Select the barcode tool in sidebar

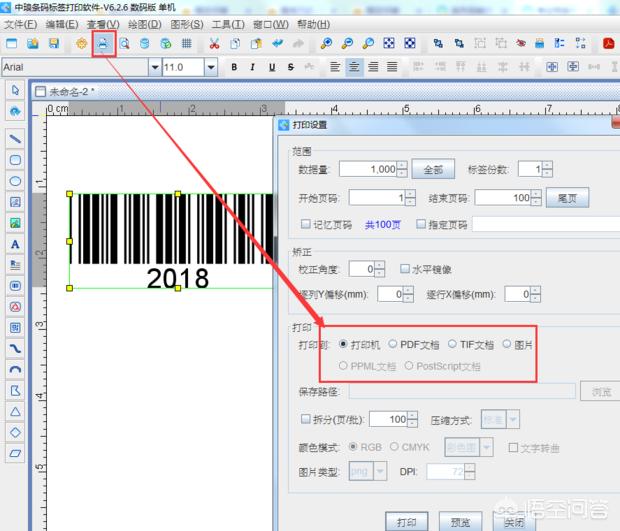coord(15,285)
